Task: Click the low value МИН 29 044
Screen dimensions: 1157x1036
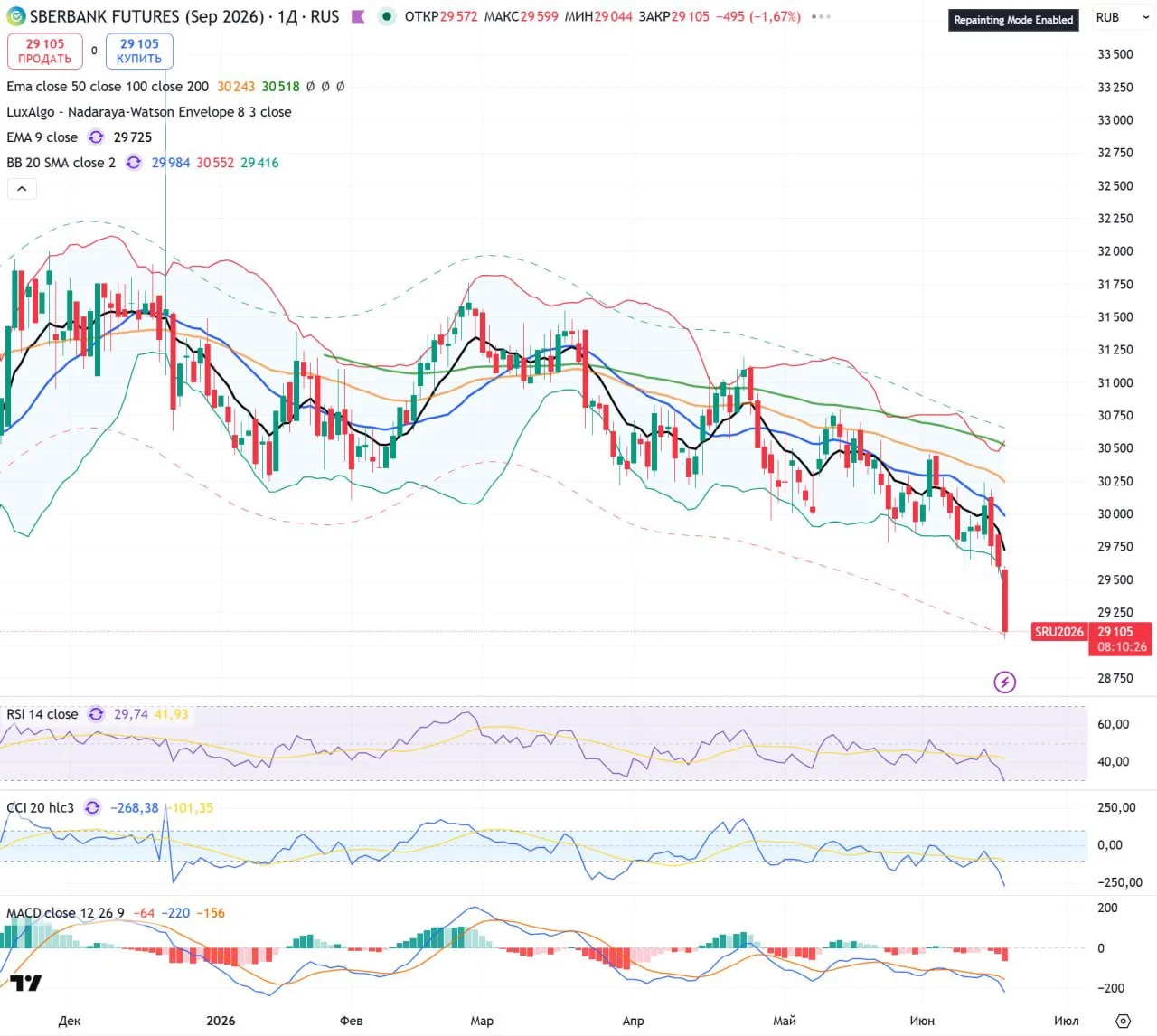Action: [x=598, y=16]
